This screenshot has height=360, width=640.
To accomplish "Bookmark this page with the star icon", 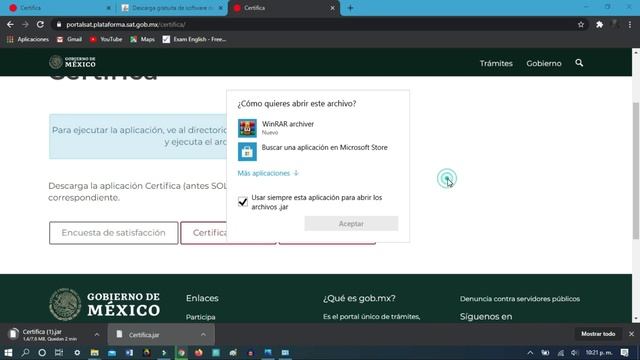I will click(581, 24).
